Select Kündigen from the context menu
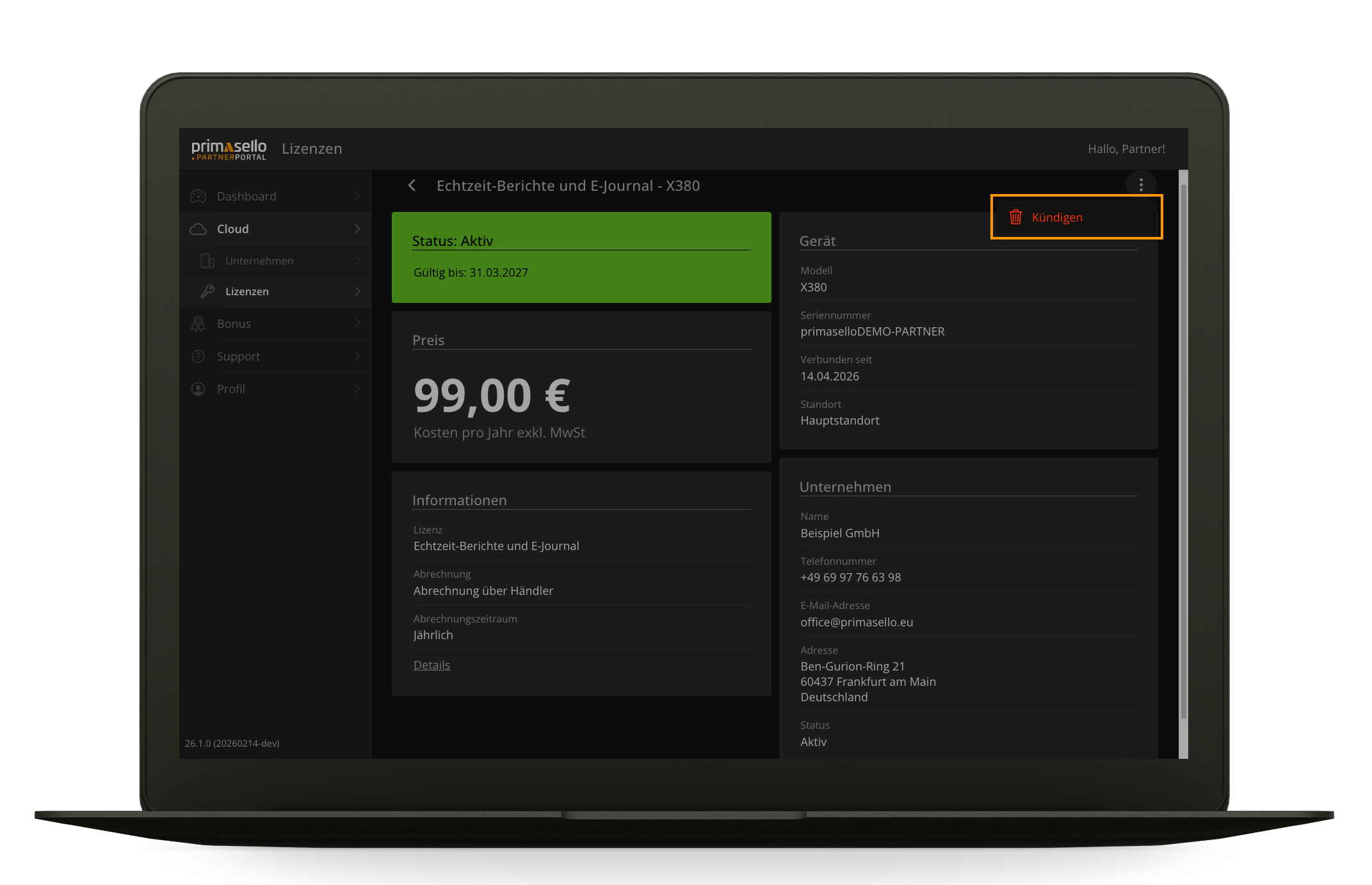The image size is (1372, 885). point(1057,217)
